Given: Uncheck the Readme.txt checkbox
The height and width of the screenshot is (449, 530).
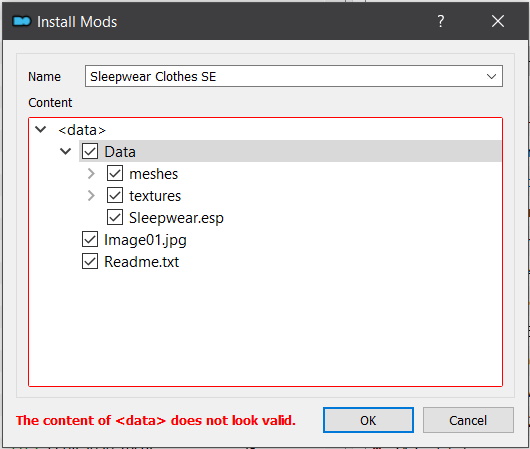Looking at the screenshot, I should click(x=90, y=261).
